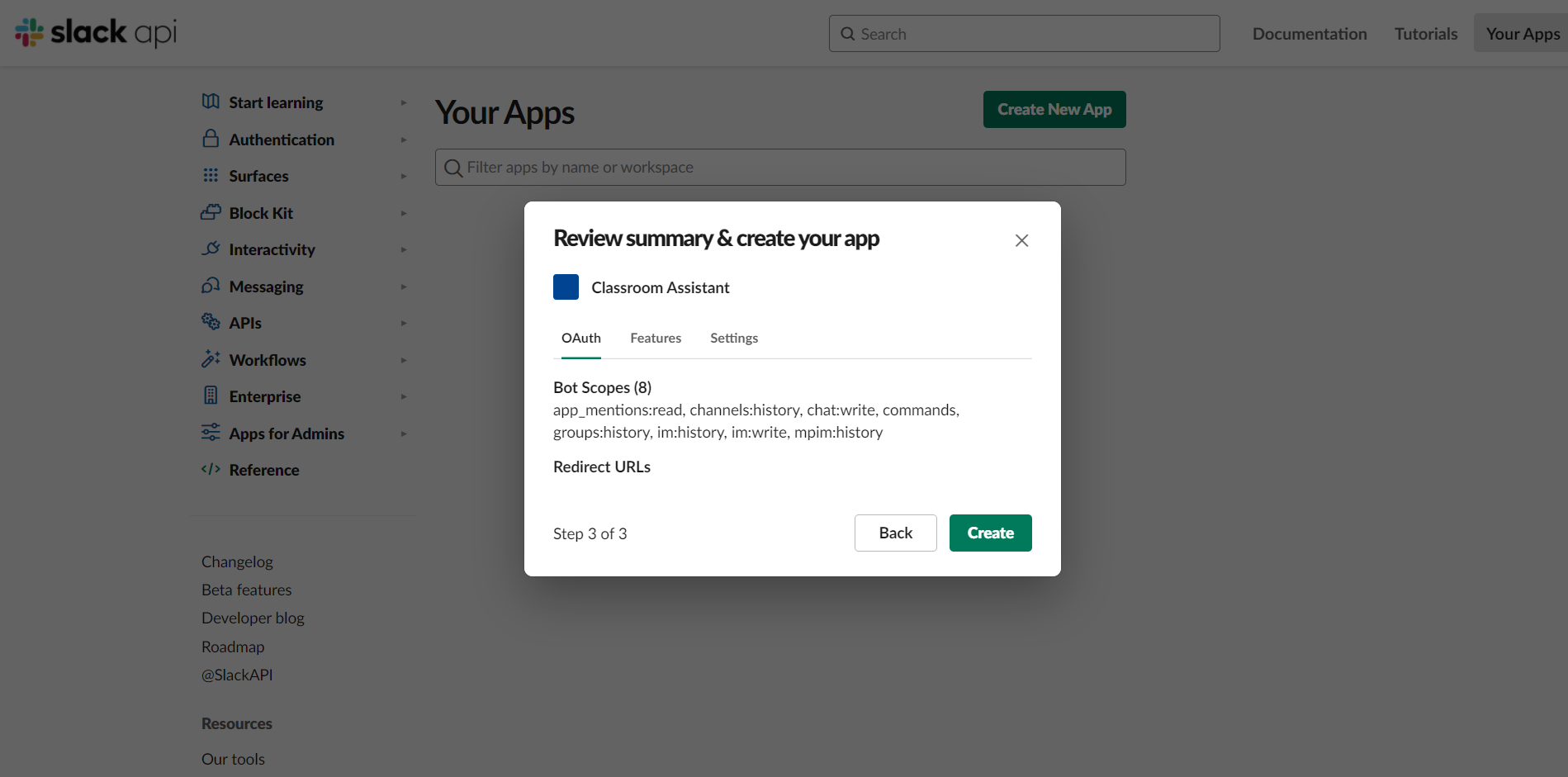
Task: Expand the Enterprise section
Action: click(404, 396)
